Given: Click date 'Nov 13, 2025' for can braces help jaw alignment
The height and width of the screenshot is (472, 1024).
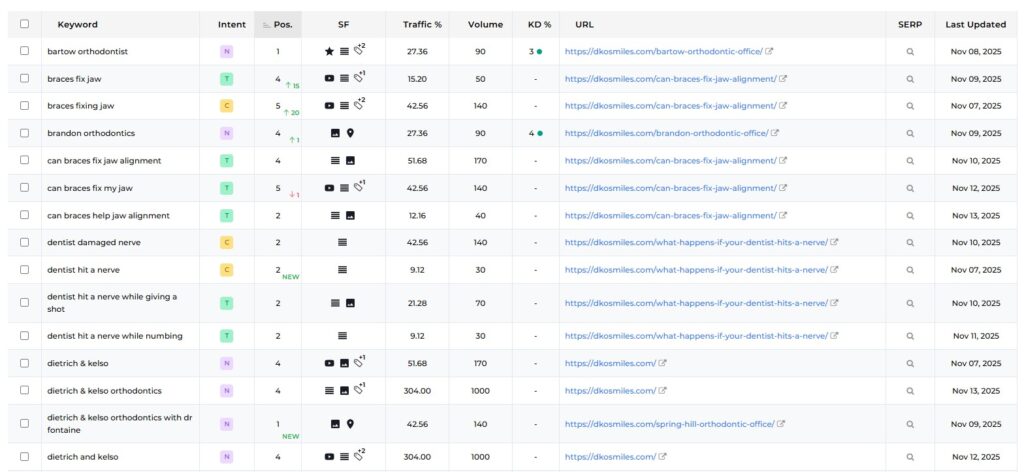Looking at the screenshot, I should coord(976,215).
